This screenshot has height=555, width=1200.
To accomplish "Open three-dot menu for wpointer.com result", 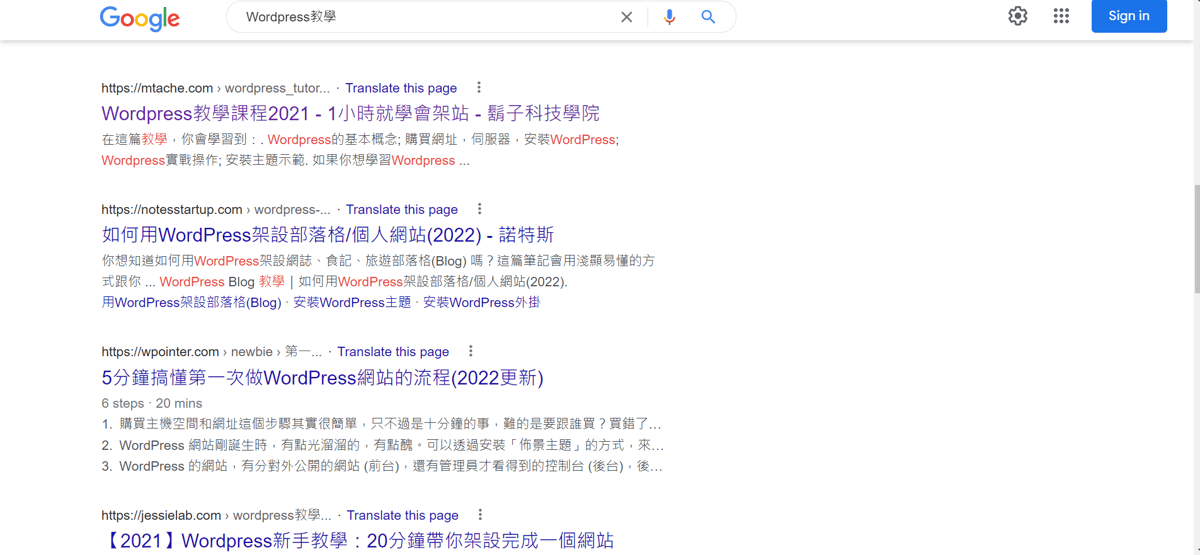I will coord(471,351).
